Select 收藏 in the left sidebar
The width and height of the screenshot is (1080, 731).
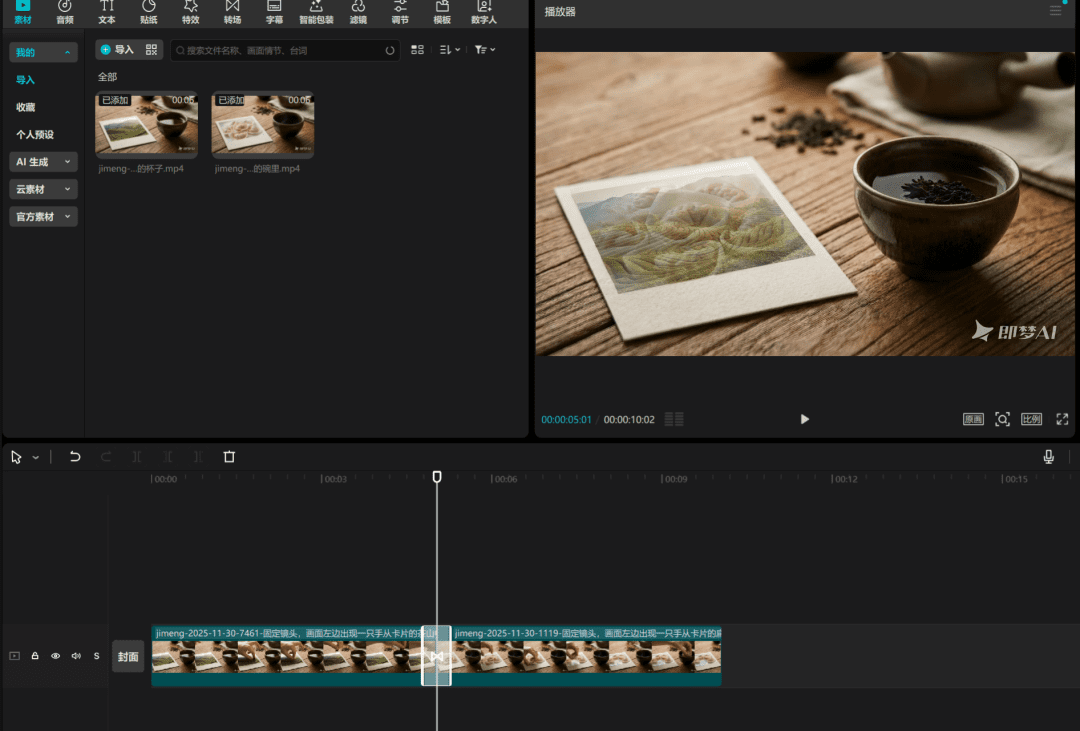[x=25, y=107]
